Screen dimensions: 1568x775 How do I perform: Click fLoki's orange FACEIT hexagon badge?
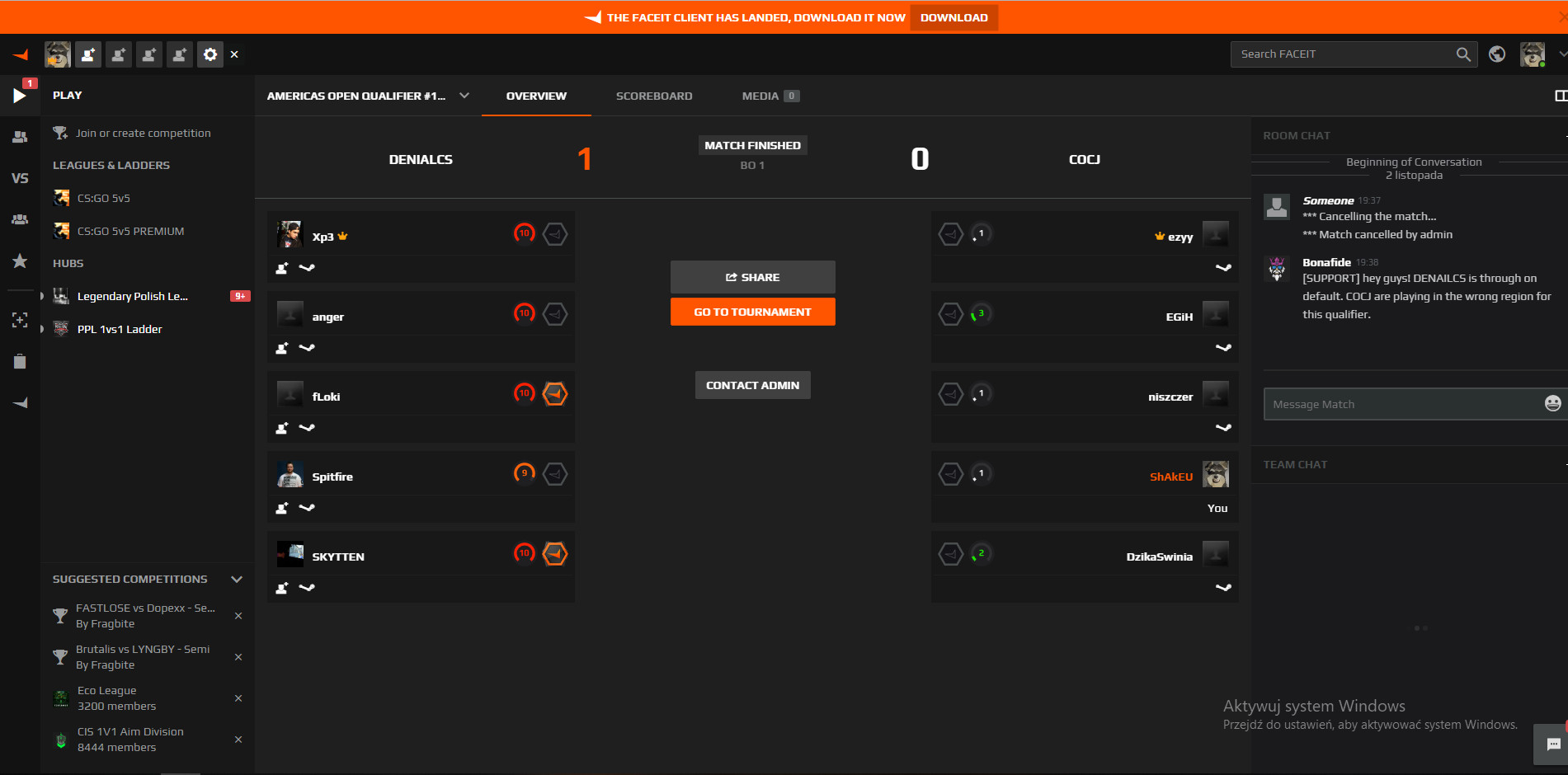[x=555, y=394]
